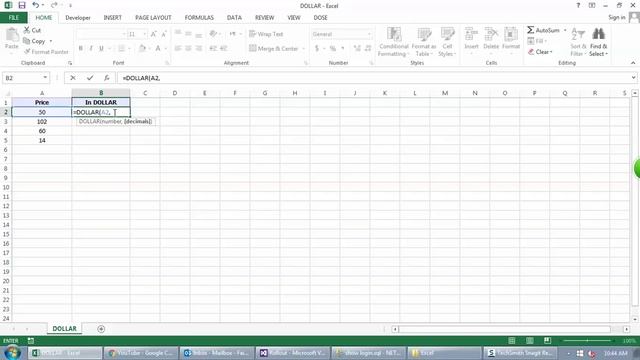Viewport: 640px width, 360px height.
Task: Switch to the INSERT tab
Action: click(112, 18)
